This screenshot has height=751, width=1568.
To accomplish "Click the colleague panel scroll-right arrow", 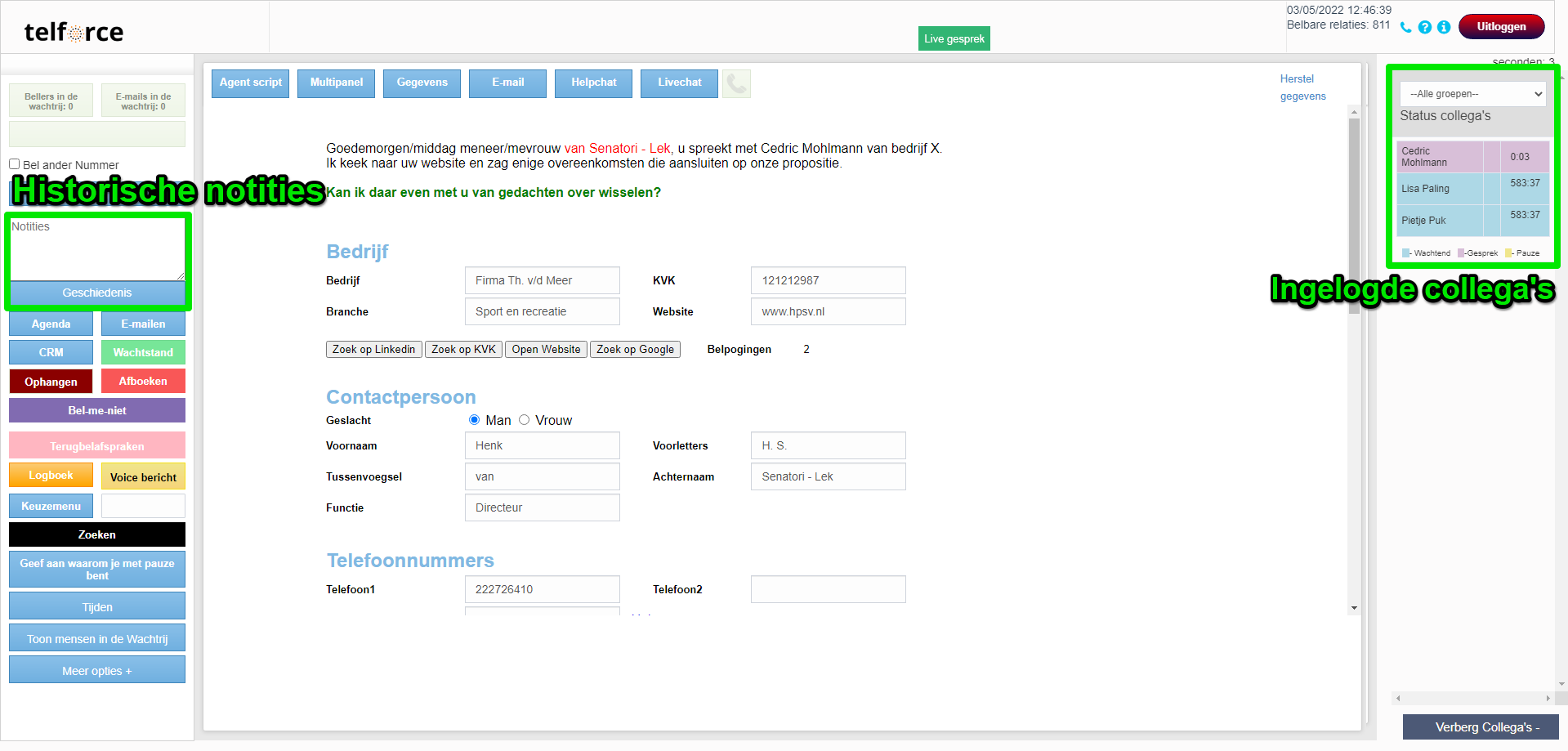I will point(1548,699).
